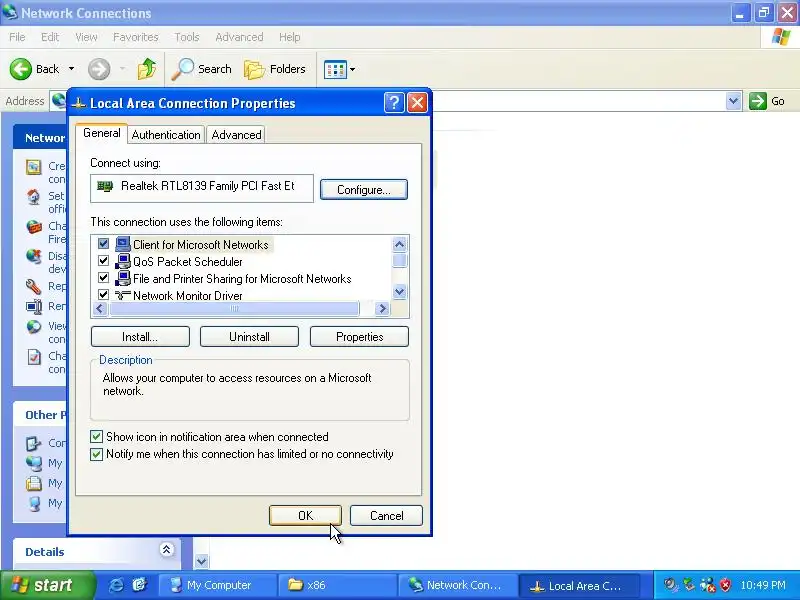Click the Uninstall button
800x600 pixels.
(249, 337)
